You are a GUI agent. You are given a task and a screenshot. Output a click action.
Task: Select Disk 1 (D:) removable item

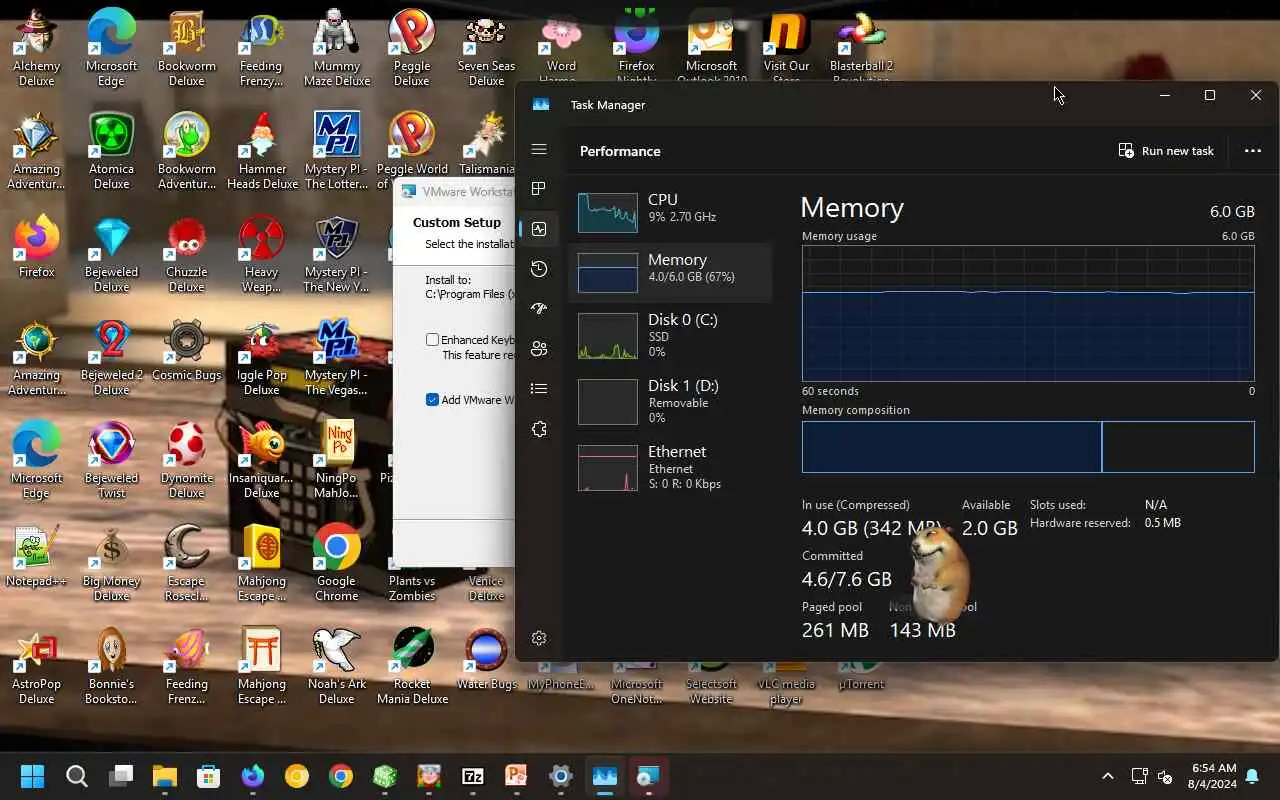[670, 401]
